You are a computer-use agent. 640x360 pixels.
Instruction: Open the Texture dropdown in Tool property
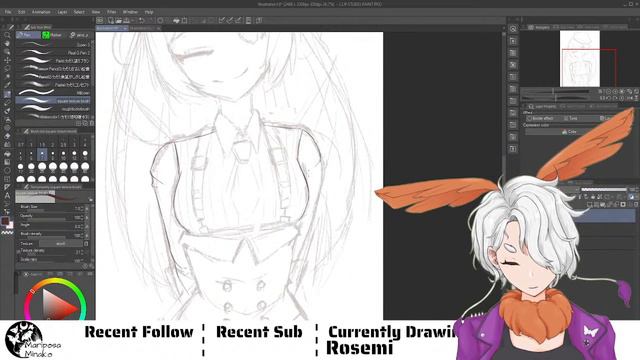coord(60,243)
